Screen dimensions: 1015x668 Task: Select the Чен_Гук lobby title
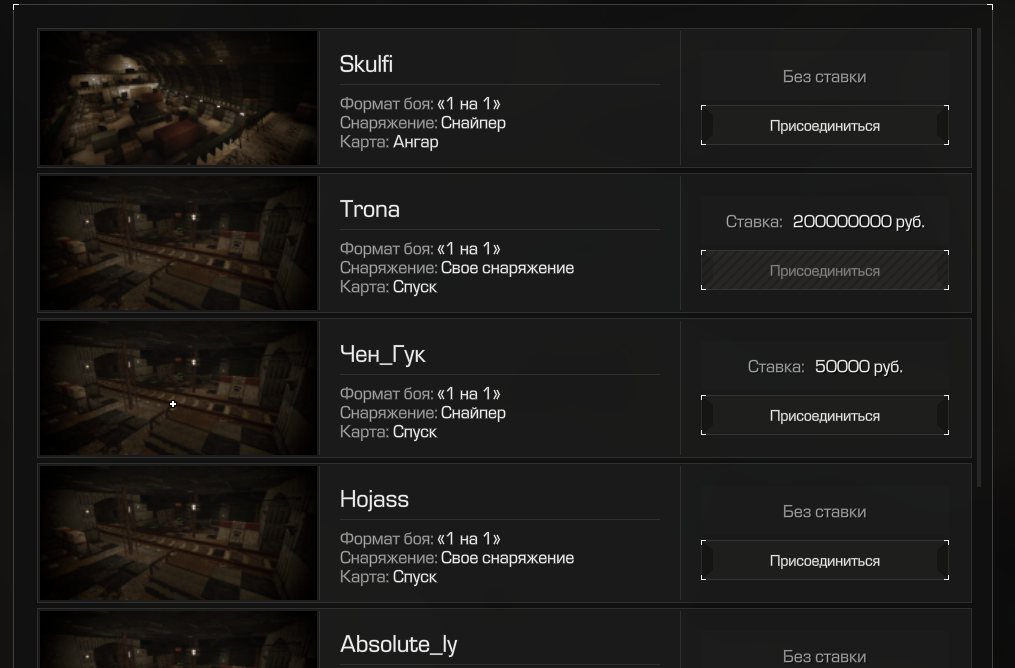(x=383, y=354)
